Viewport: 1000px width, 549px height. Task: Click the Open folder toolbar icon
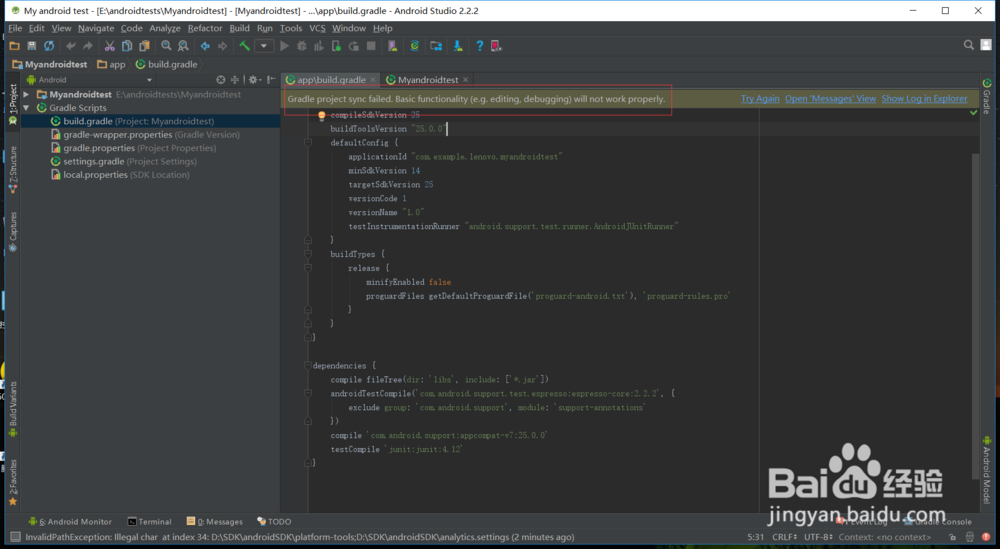14,46
